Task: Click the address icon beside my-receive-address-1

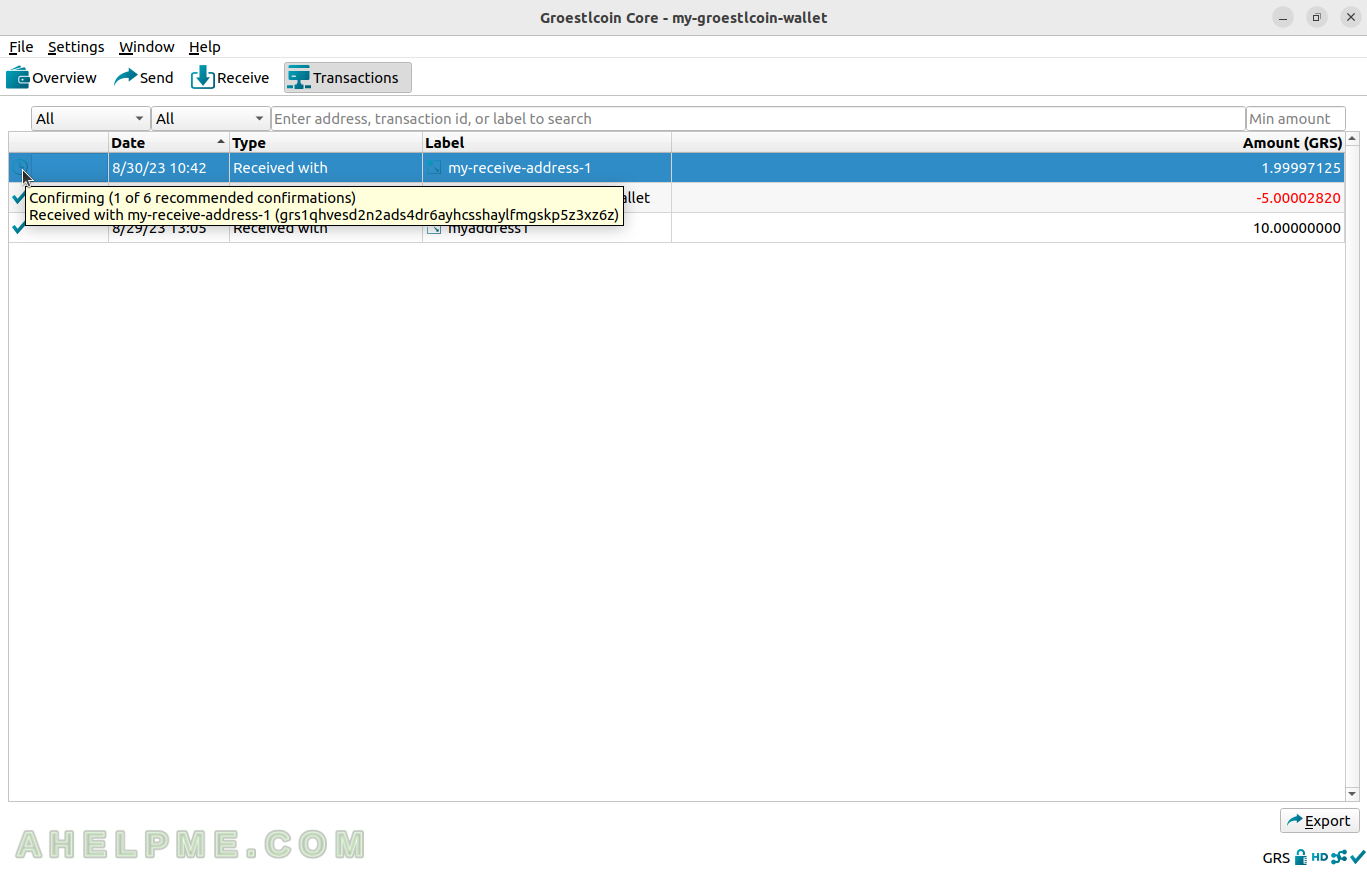Action: (x=434, y=167)
